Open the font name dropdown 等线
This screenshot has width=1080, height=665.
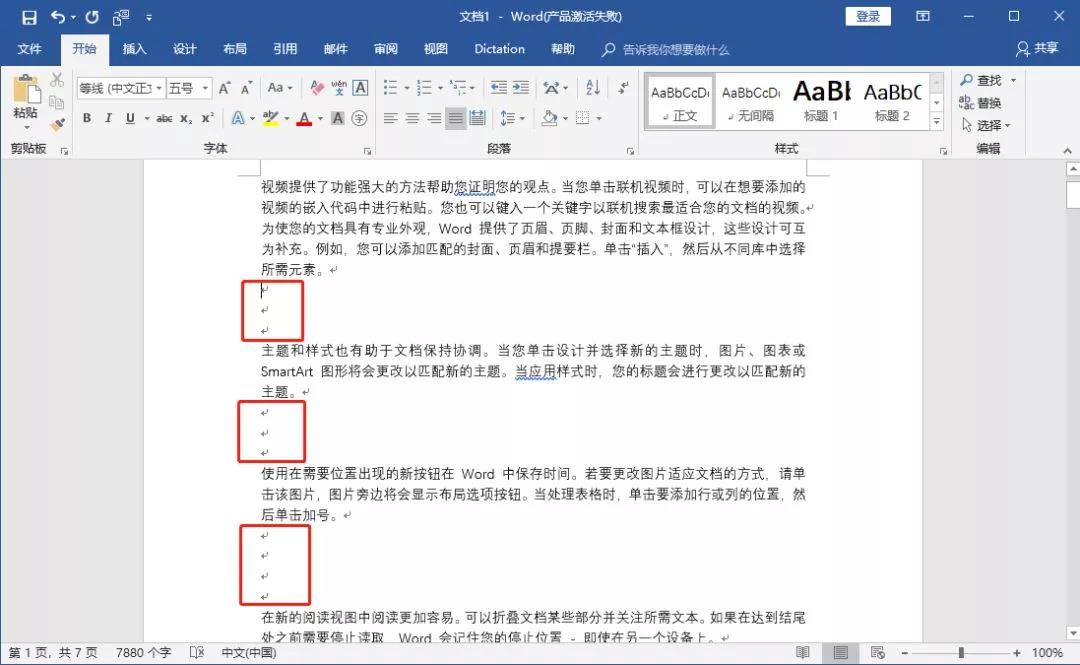click(x=120, y=88)
